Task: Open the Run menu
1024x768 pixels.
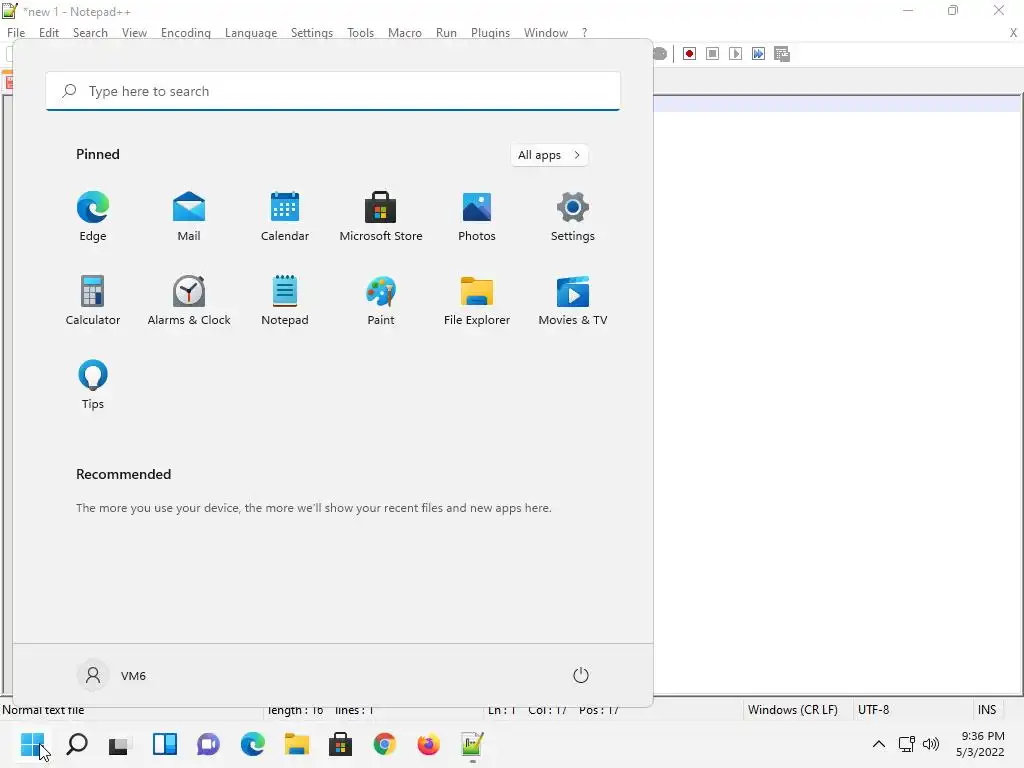Action: [447, 33]
